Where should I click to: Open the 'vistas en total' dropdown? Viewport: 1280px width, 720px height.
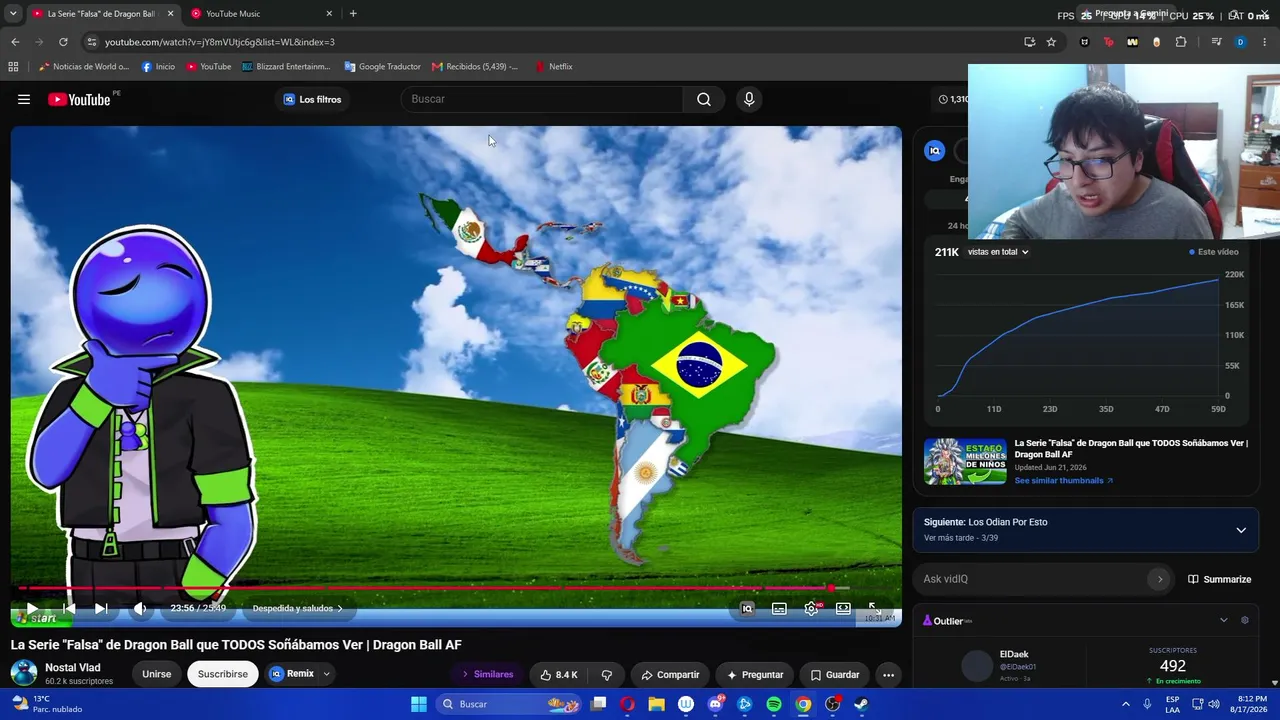point(998,252)
